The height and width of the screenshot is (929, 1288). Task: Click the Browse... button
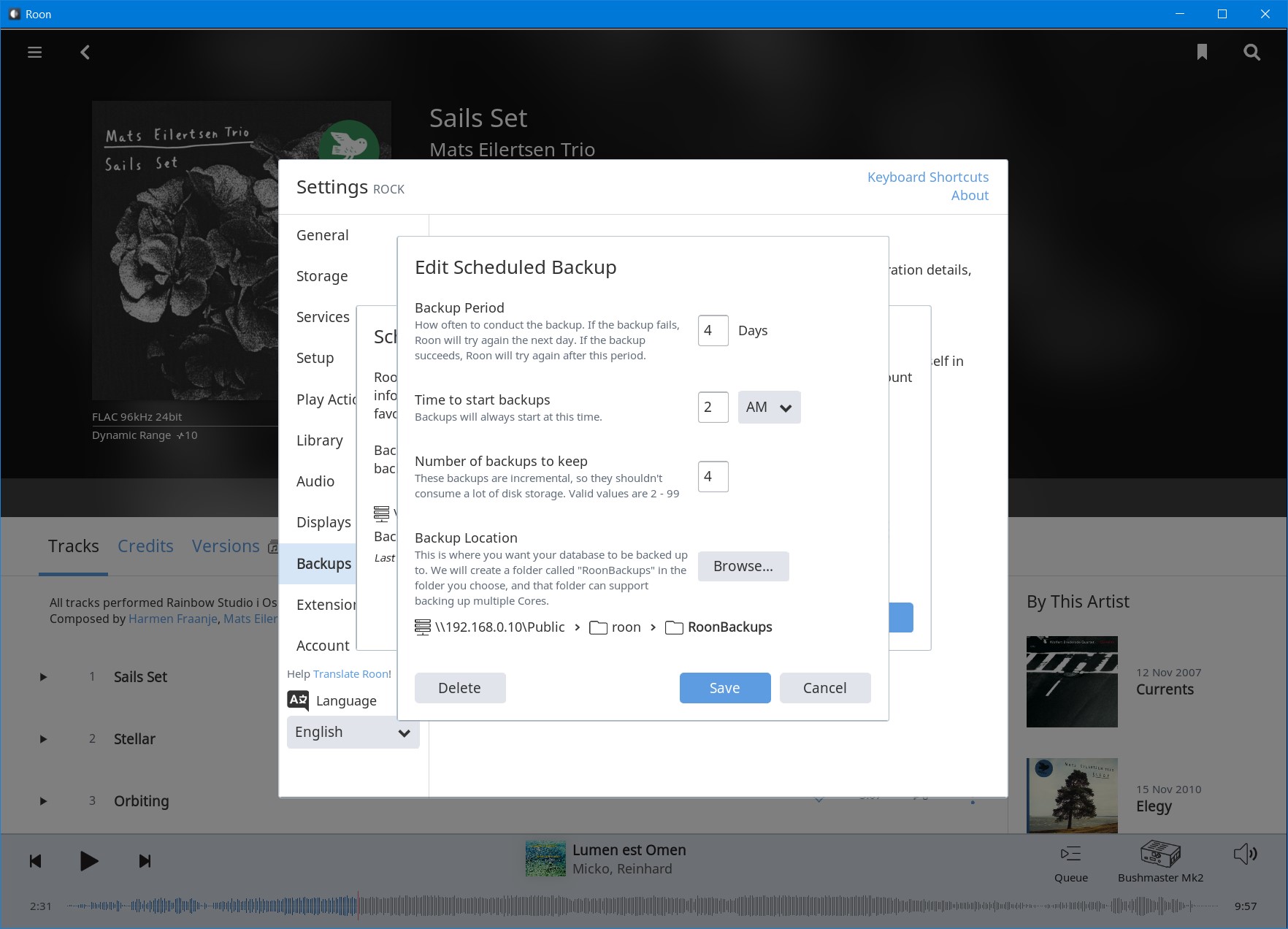743,567
